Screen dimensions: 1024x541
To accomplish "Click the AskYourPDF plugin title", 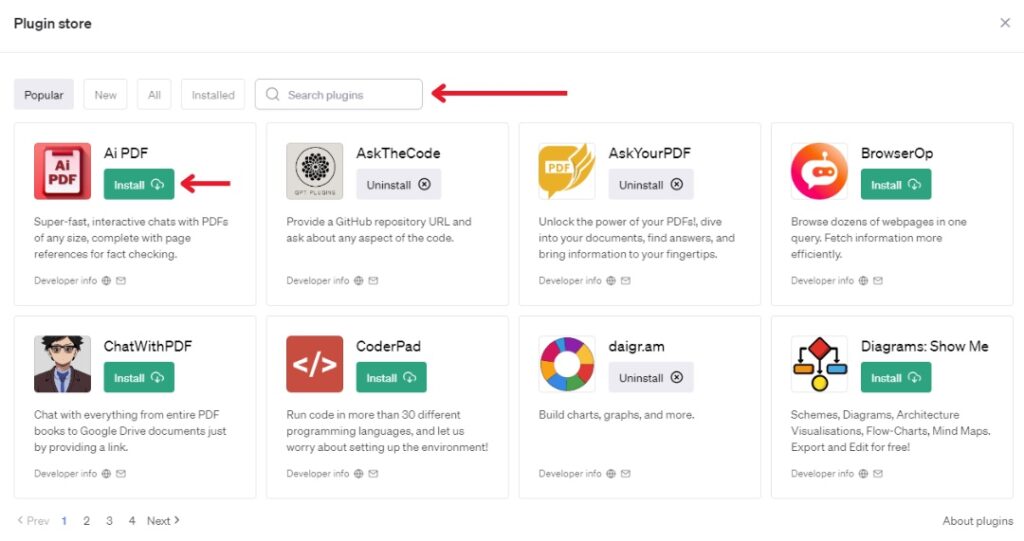I will (650, 153).
